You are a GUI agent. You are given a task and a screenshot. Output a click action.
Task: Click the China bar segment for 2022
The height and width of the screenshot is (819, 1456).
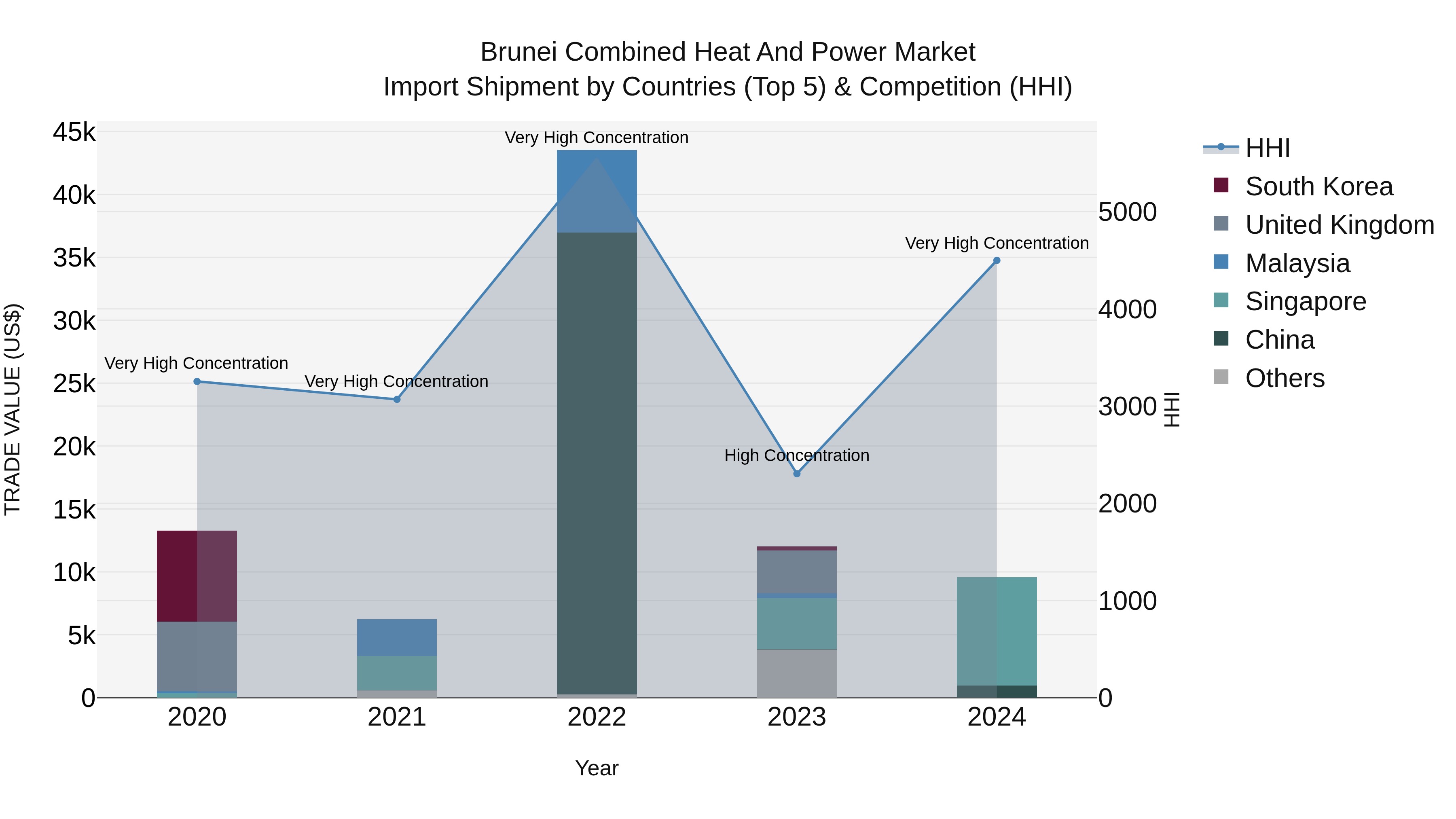597,463
